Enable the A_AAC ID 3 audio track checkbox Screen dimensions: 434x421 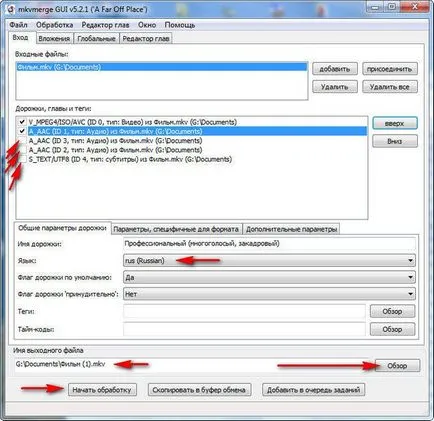[22, 141]
